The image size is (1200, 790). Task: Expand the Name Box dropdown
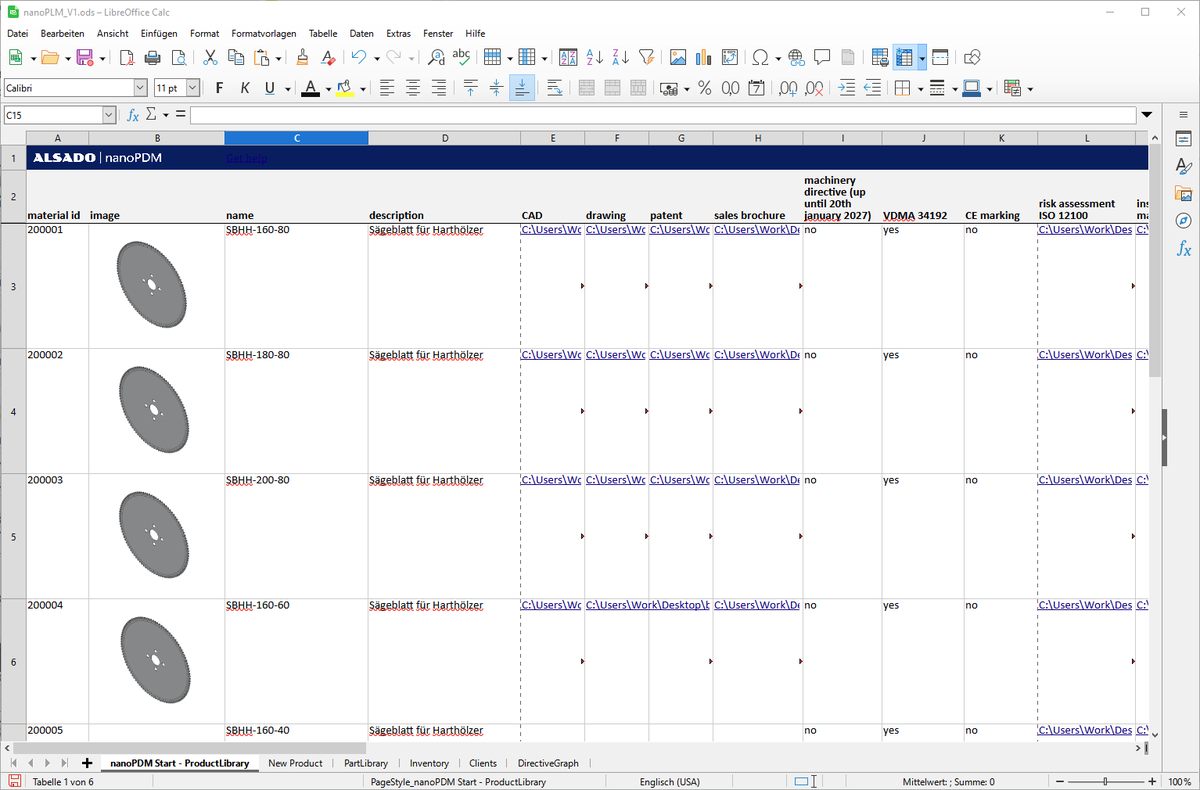pos(108,115)
